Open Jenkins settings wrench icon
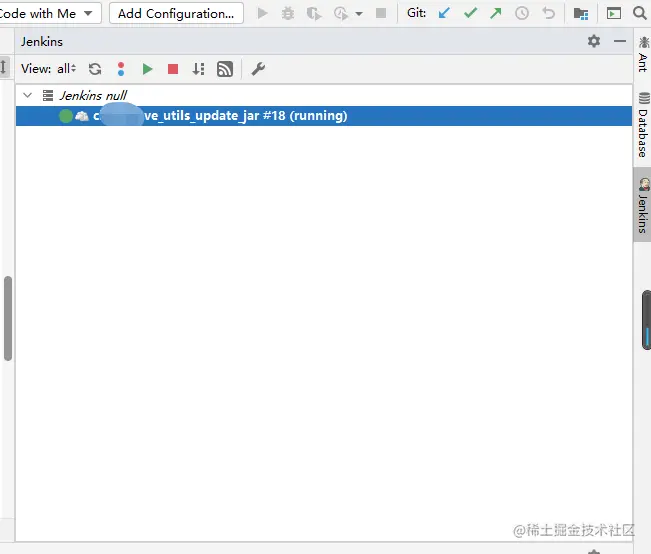Screen dimensions: 651x554 click(258, 69)
